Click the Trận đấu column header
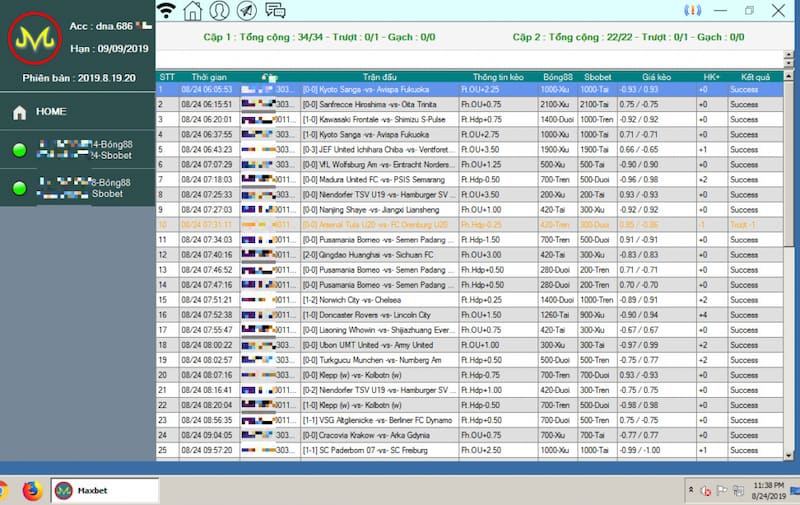Screen dimensions: 800x505 (380, 77)
